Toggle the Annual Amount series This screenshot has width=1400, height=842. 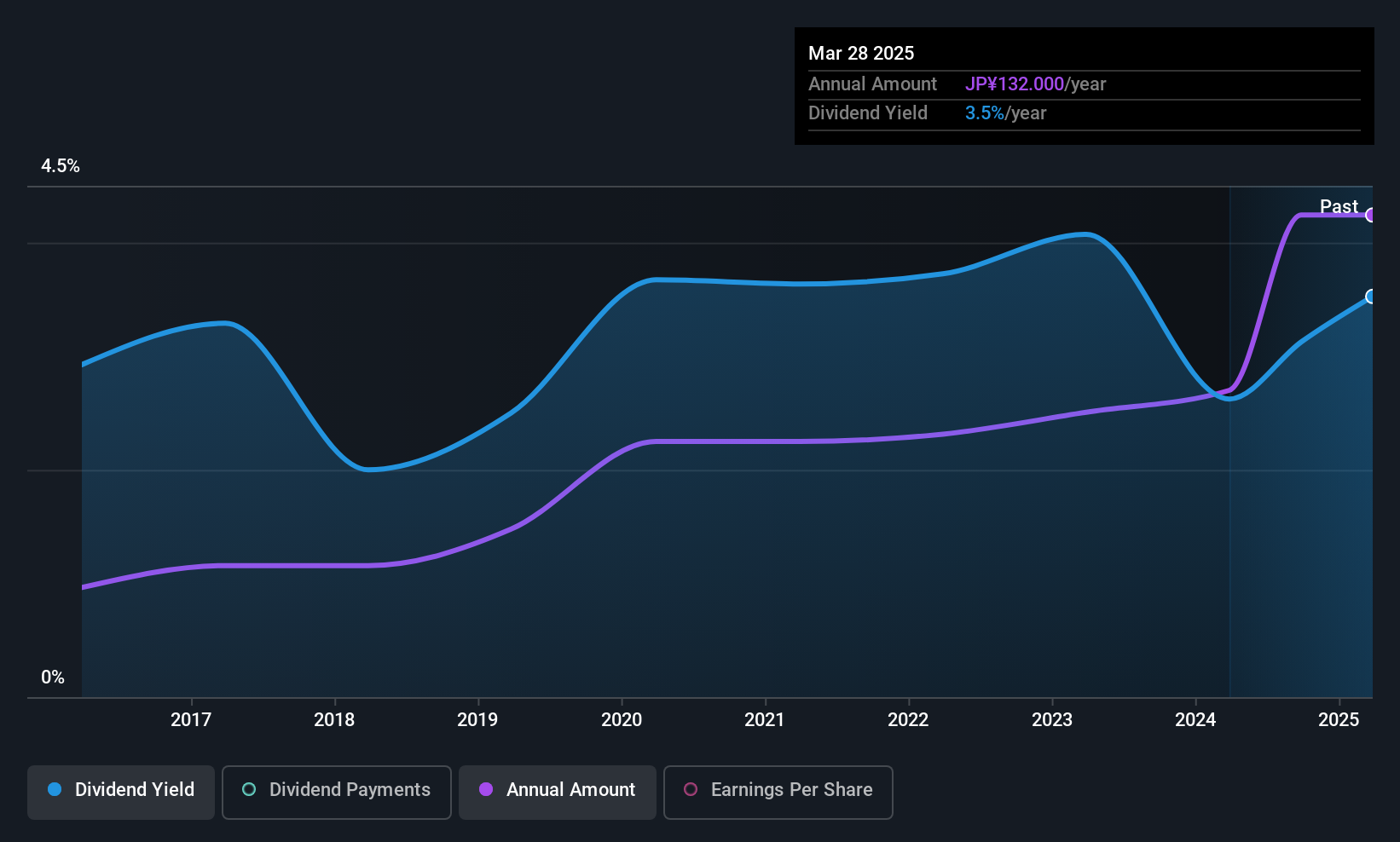pos(558,792)
